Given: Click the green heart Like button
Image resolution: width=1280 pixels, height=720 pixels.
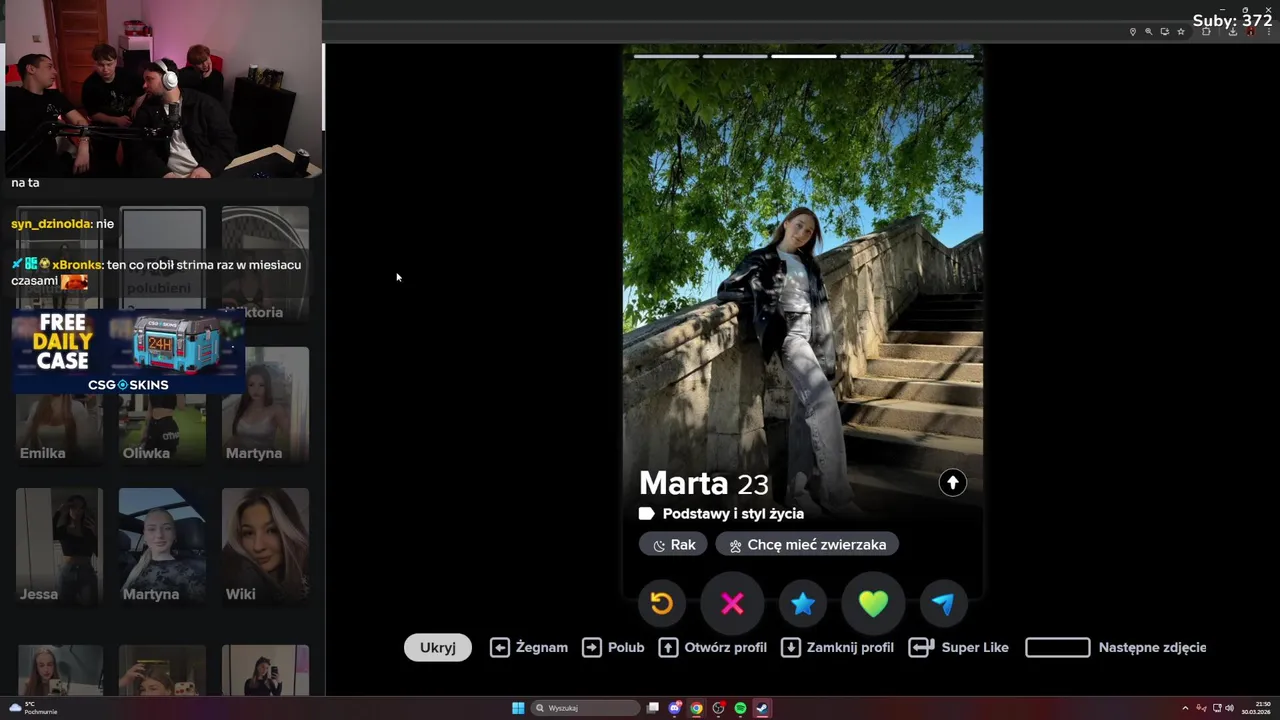Looking at the screenshot, I should [x=873, y=603].
